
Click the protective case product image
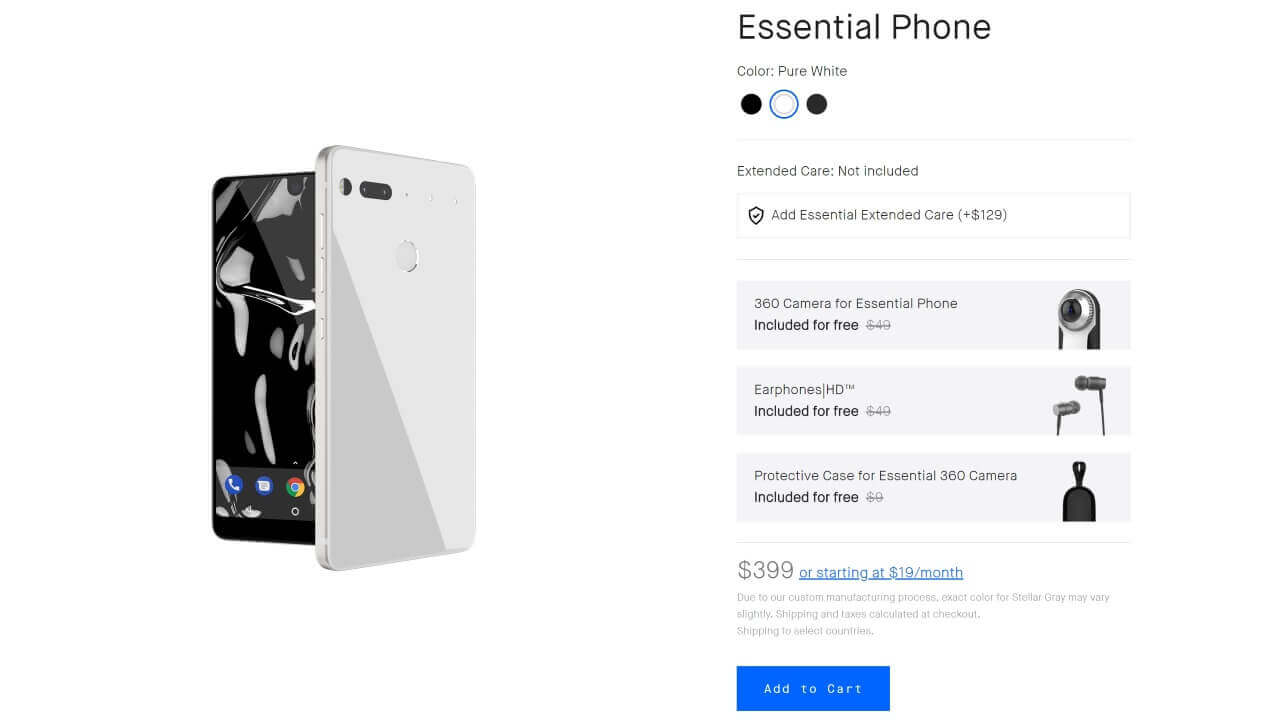[x=1079, y=490]
